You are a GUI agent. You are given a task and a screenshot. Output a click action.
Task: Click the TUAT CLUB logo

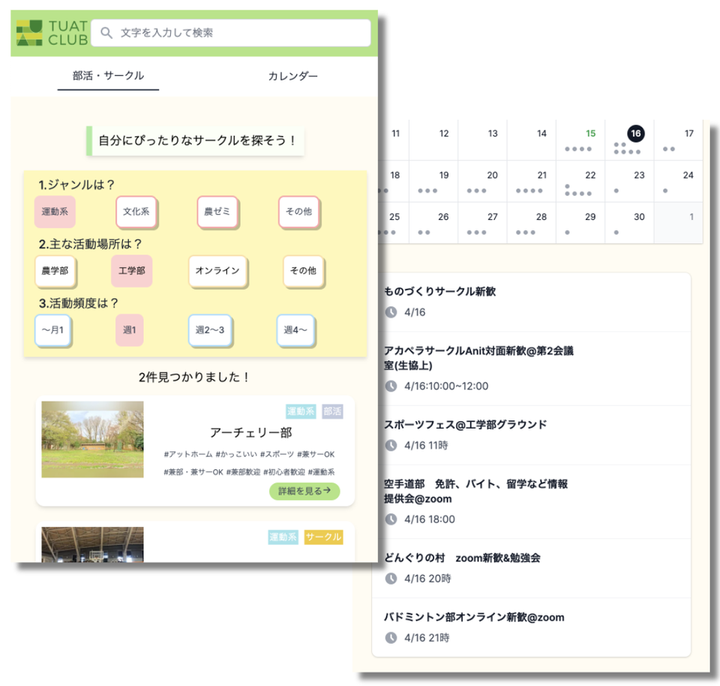pos(52,33)
